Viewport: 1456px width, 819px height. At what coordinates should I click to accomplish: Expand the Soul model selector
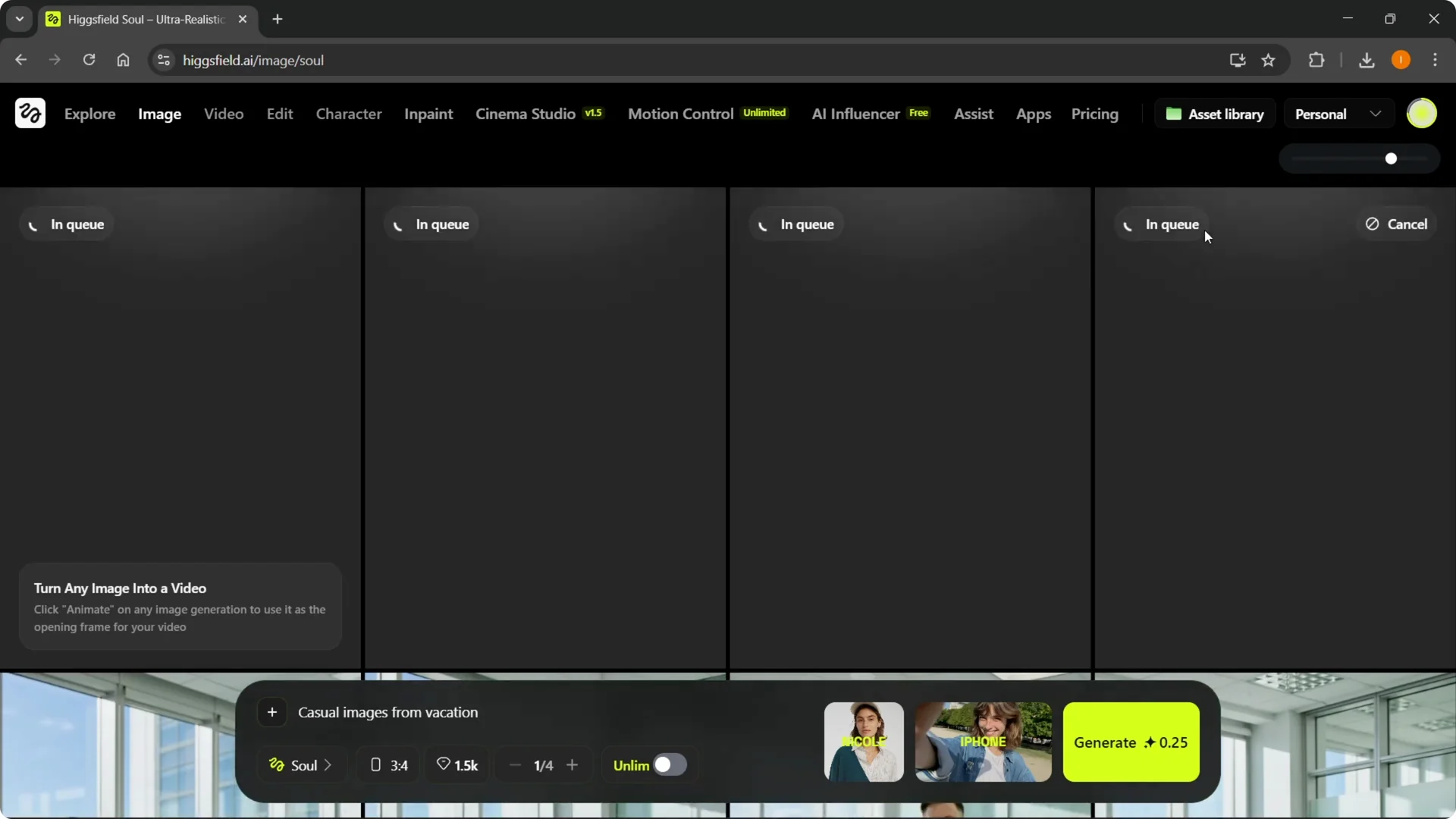click(300, 764)
